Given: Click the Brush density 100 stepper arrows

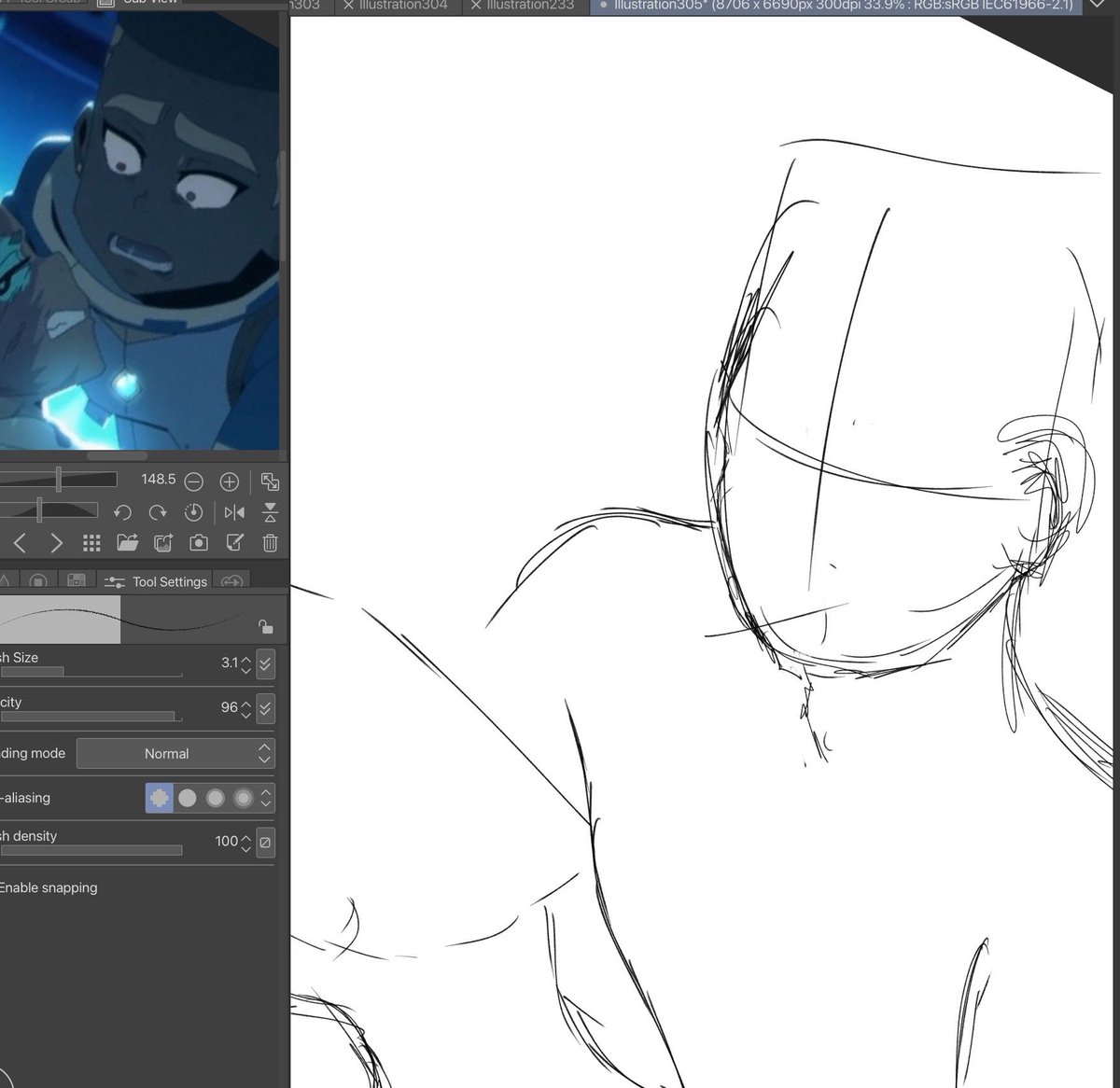Looking at the screenshot, I should [x=246, y=843].
